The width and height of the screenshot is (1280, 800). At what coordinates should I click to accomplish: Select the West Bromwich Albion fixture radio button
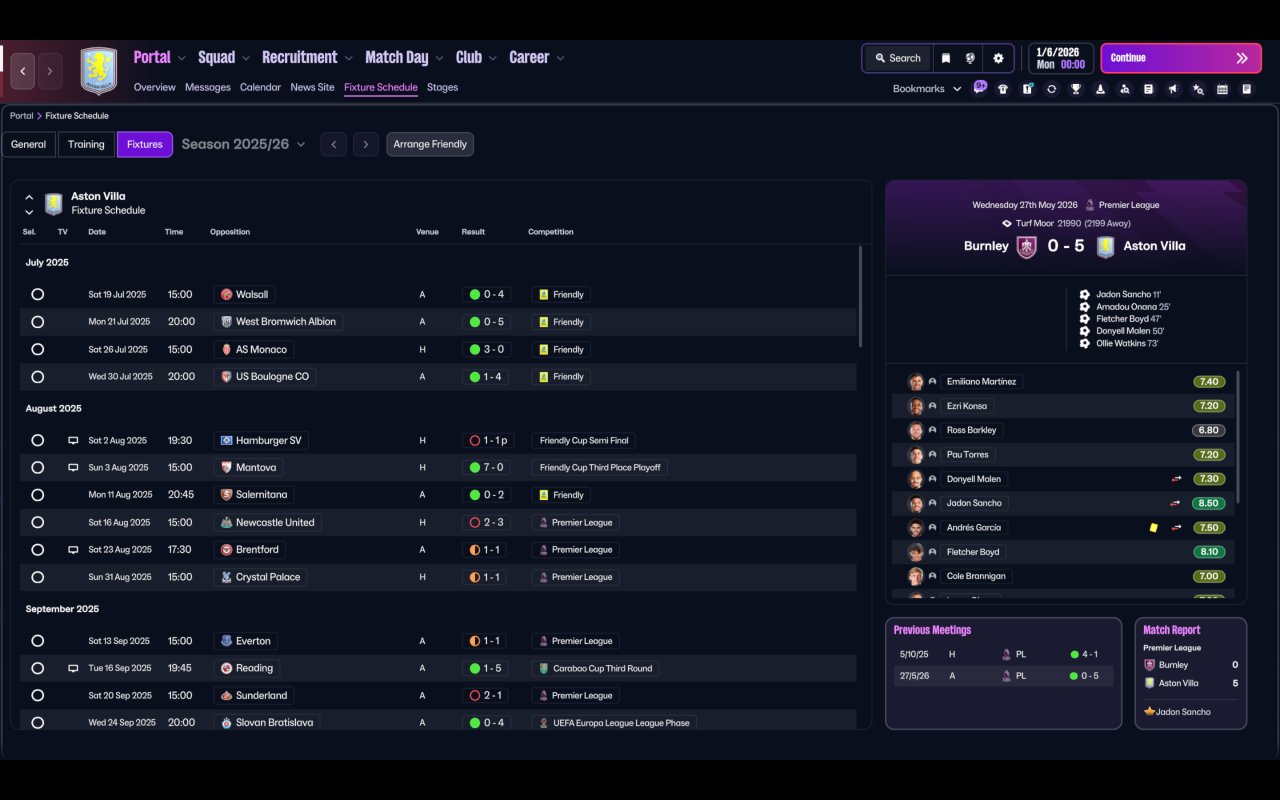38,322
